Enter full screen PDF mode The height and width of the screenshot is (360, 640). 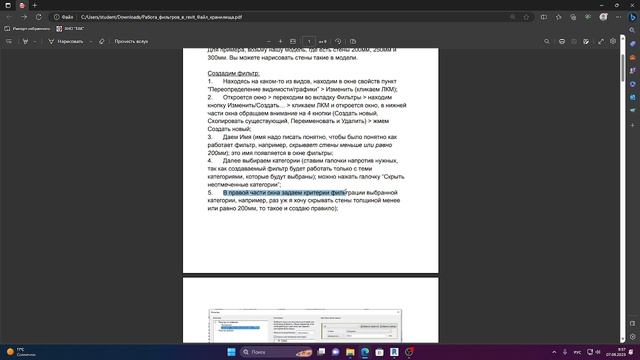tap(601, 41)
